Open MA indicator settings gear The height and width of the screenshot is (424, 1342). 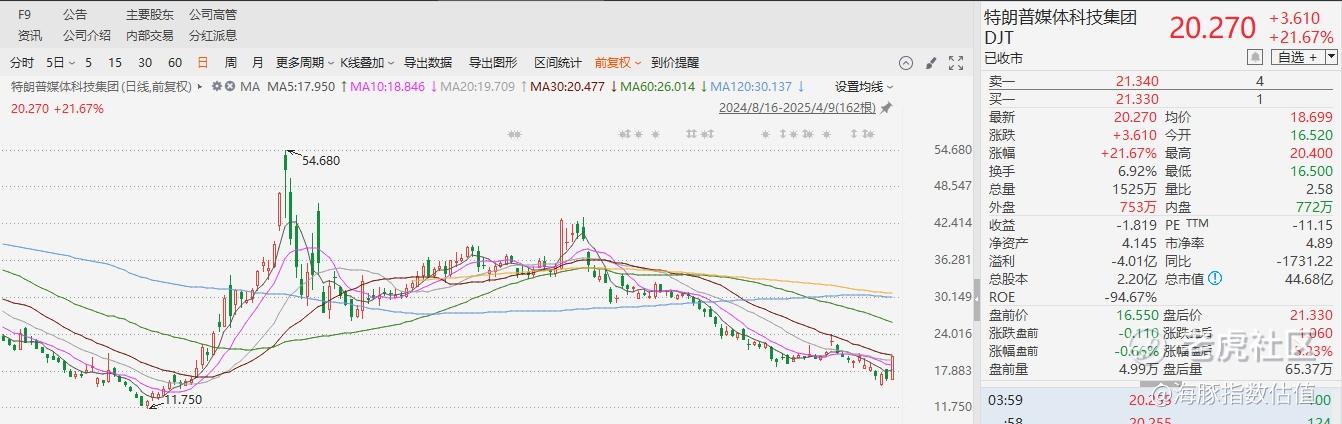click(217, 87)
